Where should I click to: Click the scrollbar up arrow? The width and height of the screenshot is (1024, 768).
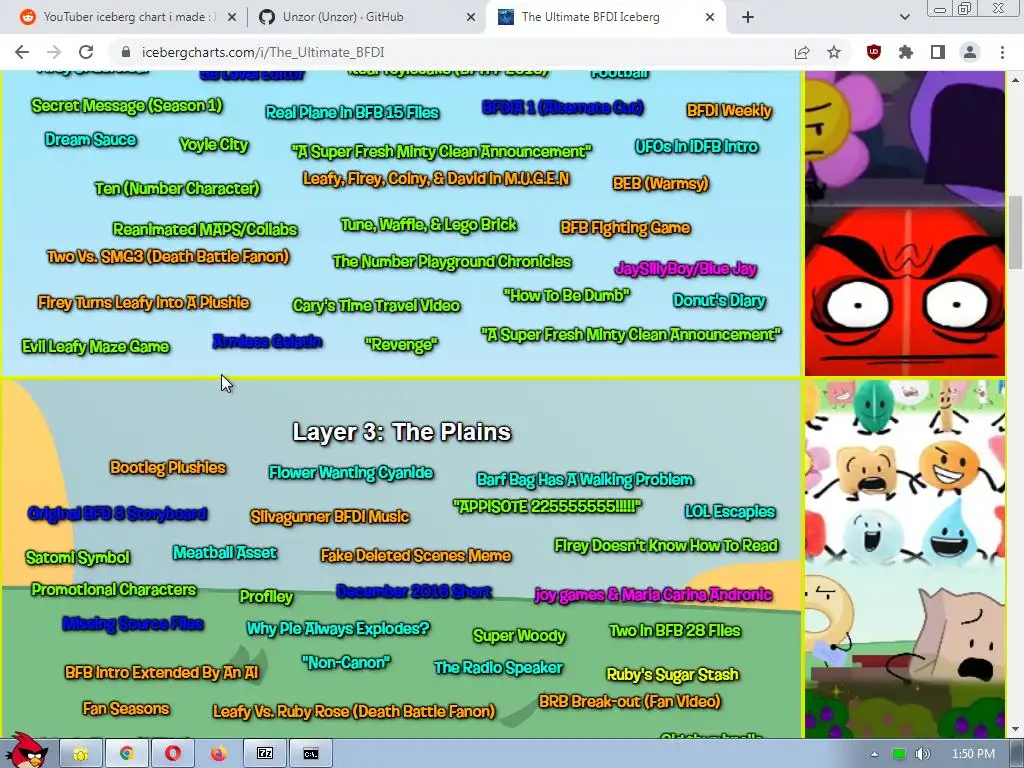coord(1014,79)
